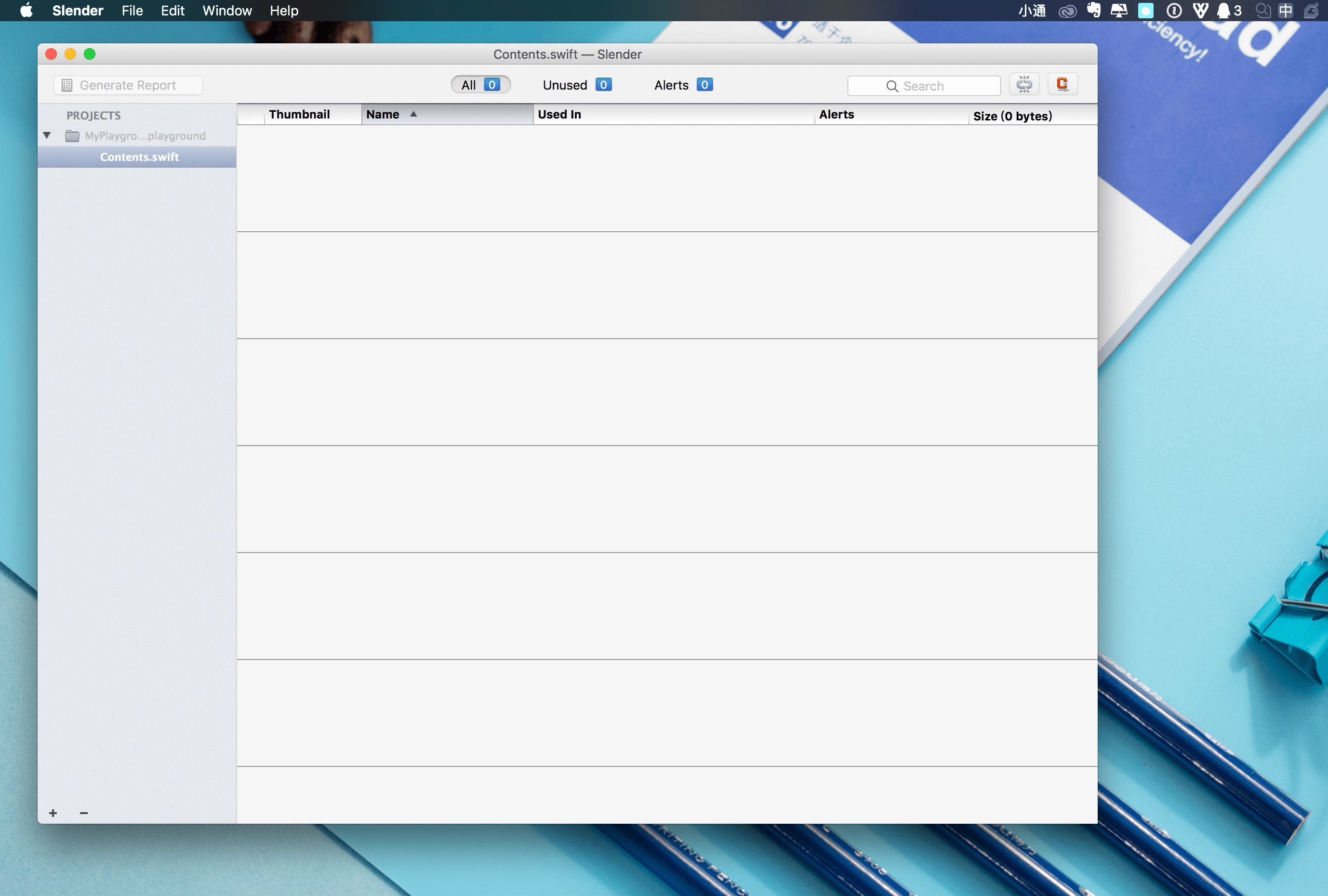Focus the Search field
This screenshot has height=896, width=1328.
[x=924, y=86]
